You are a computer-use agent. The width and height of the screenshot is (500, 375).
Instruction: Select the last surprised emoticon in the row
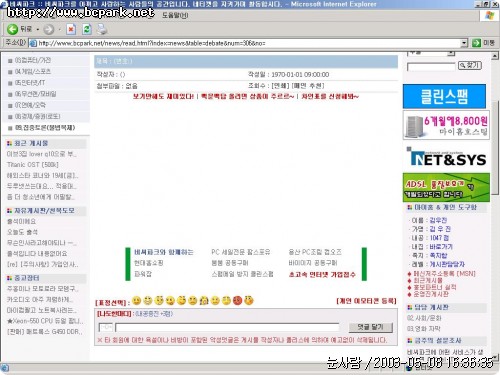pyautogui.click(x=249, y=301)
